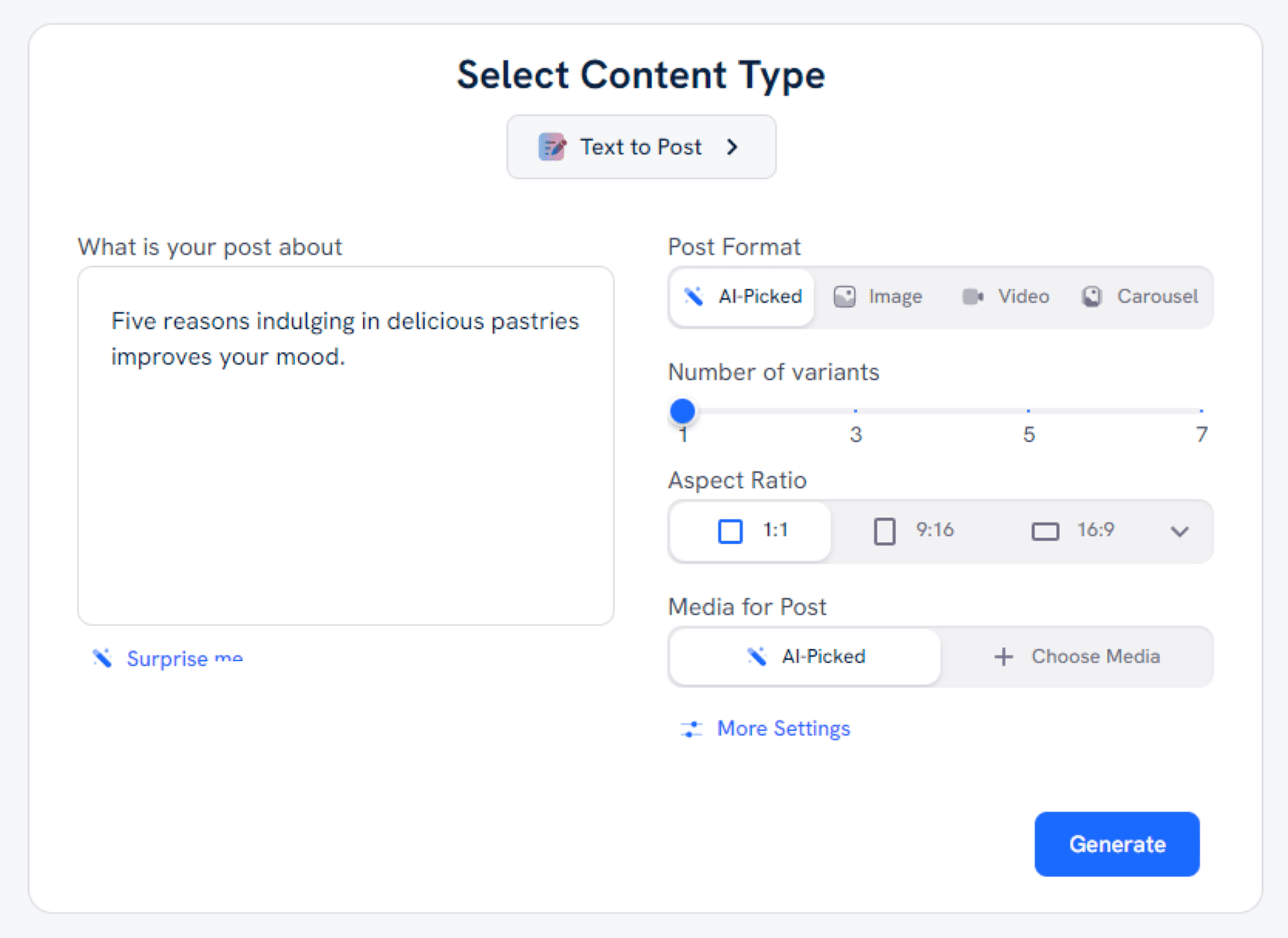1288x938 pixels.
Task: Click the plus icon beside Choose Media
Action: pyautogui.click(x=1003, y=656)
